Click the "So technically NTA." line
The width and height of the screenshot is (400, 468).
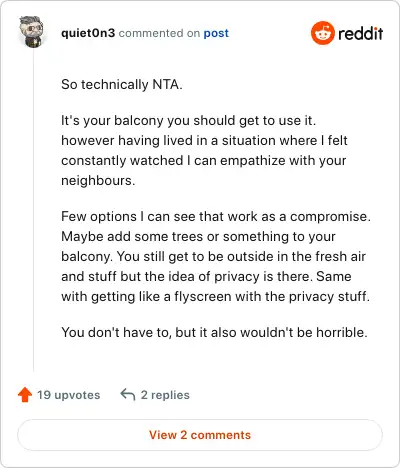tap(122, 85)
